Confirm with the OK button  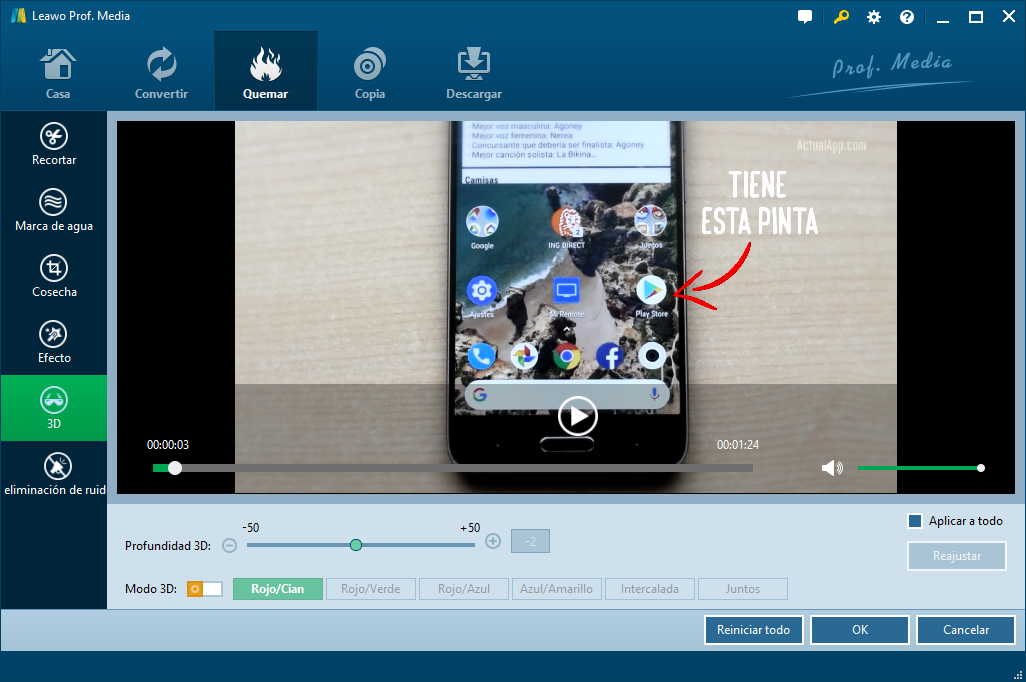tap(860, 630)
